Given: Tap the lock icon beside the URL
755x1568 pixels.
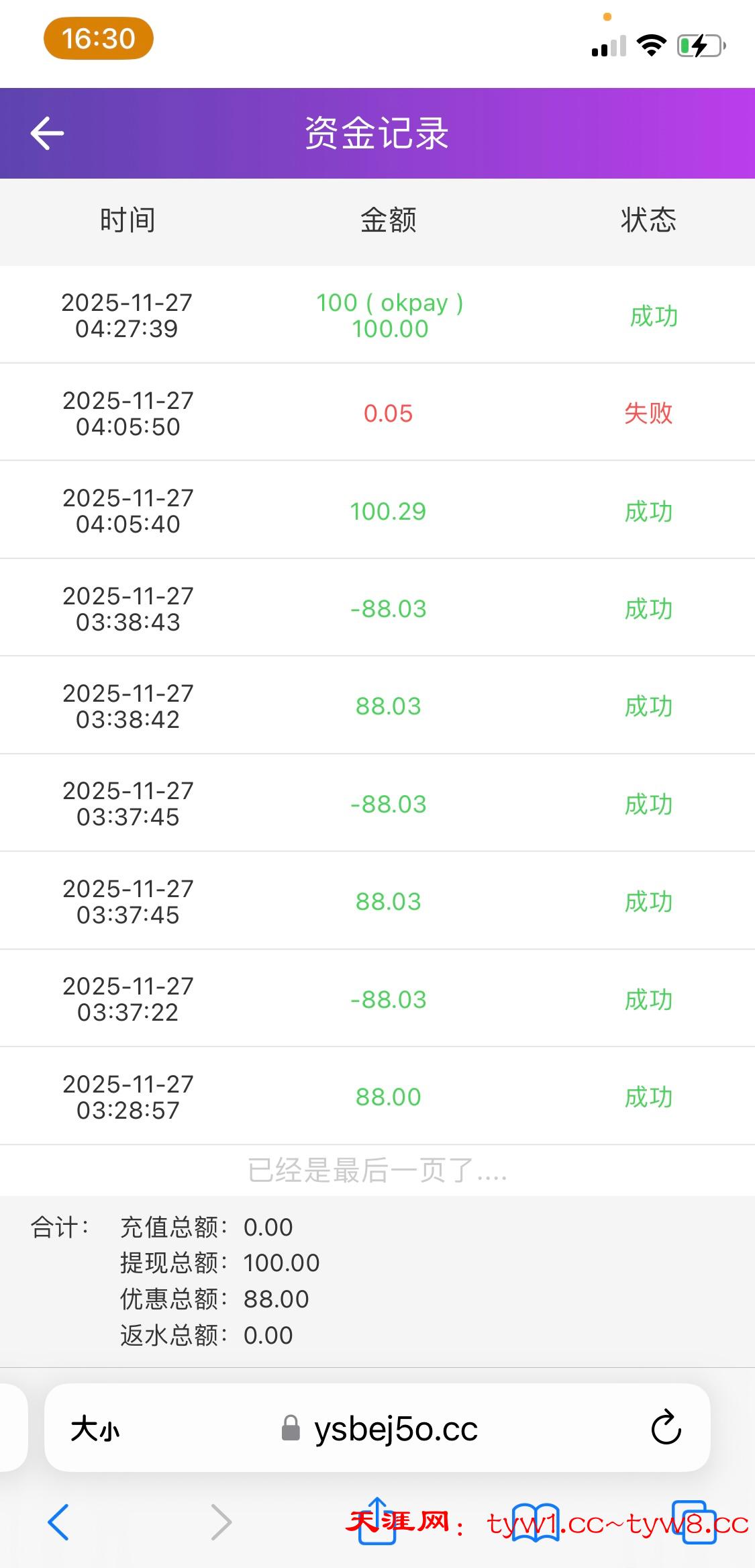Looking at the screenshot, I should 291,1428.
